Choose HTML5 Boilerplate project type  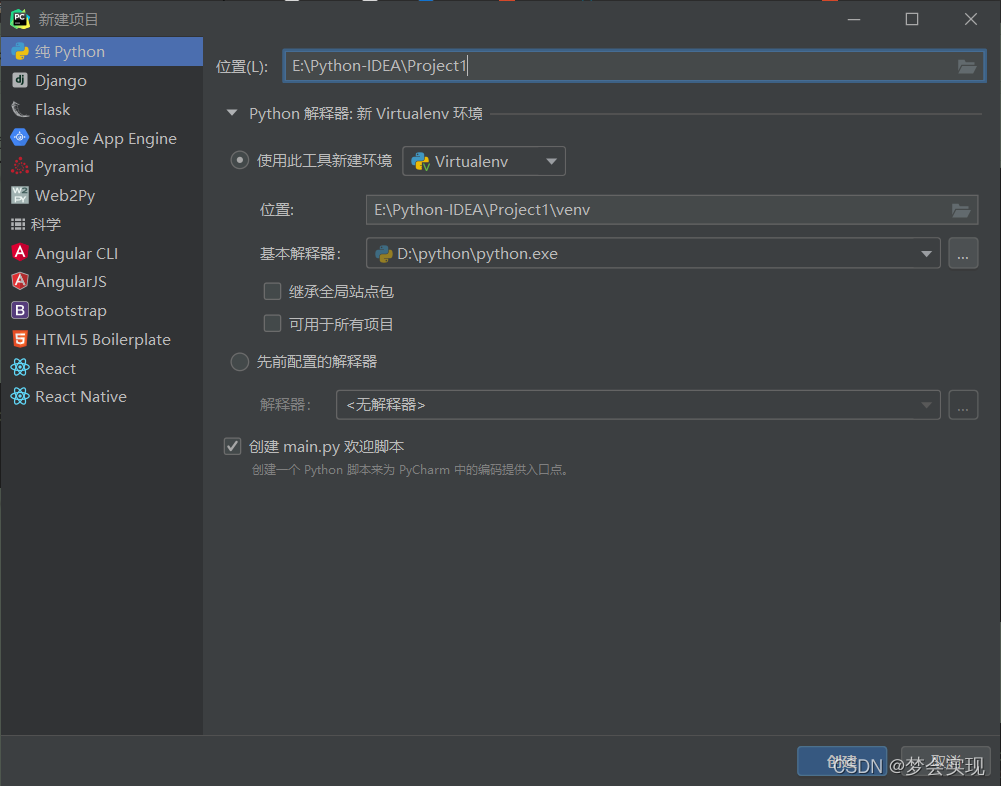coord(102,339)
